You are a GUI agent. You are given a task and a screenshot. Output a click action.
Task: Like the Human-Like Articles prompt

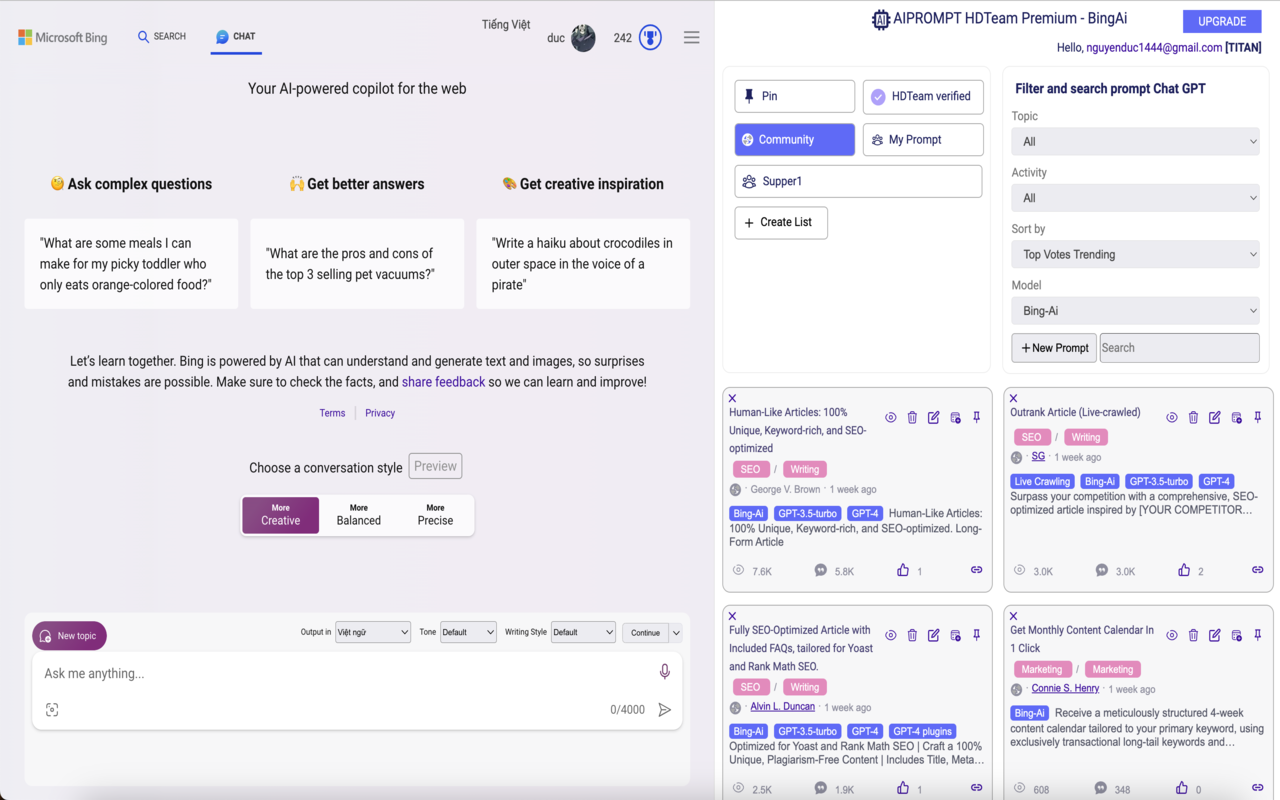tap(903, 570)
